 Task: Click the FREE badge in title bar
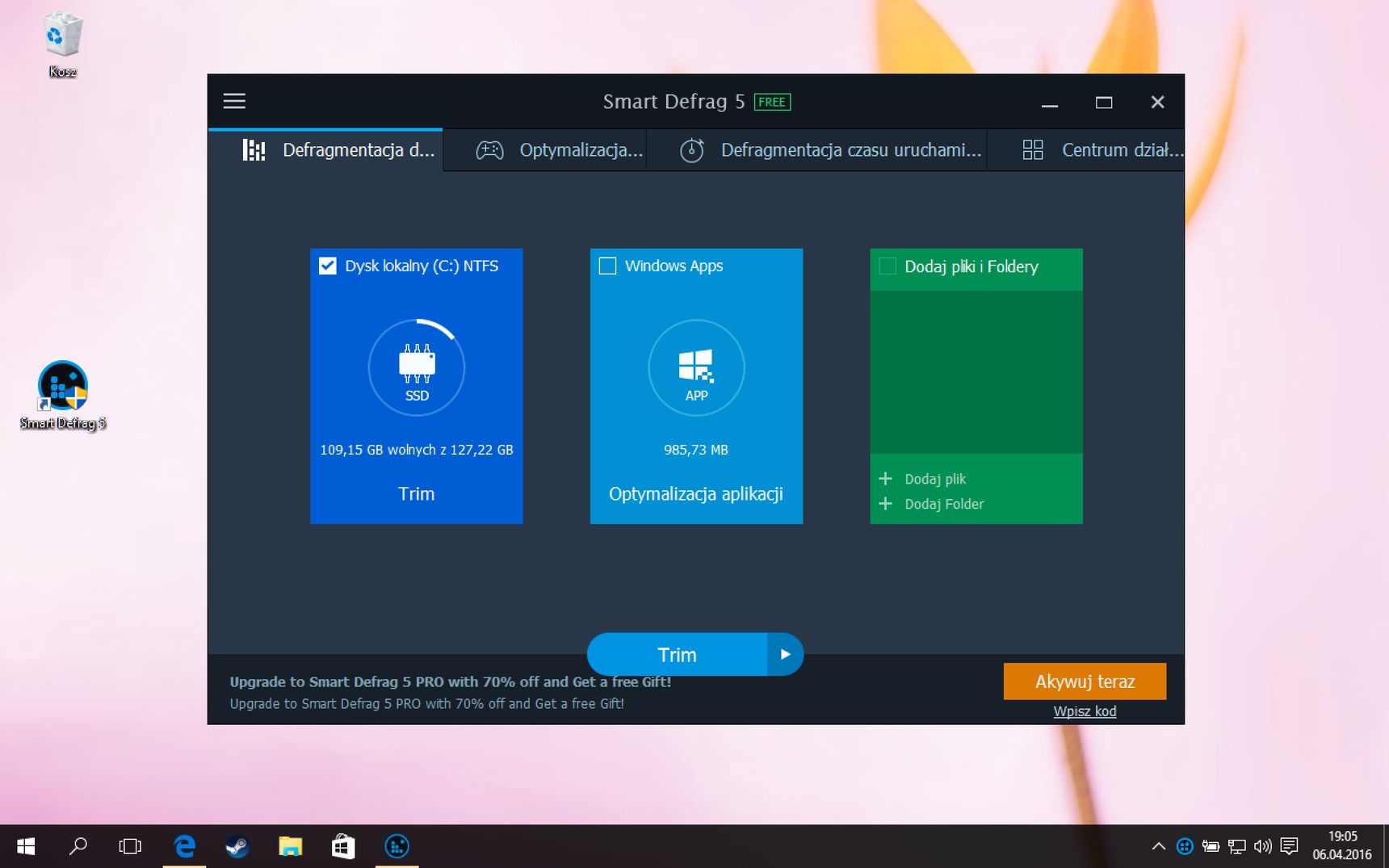(x=772, y=102)
